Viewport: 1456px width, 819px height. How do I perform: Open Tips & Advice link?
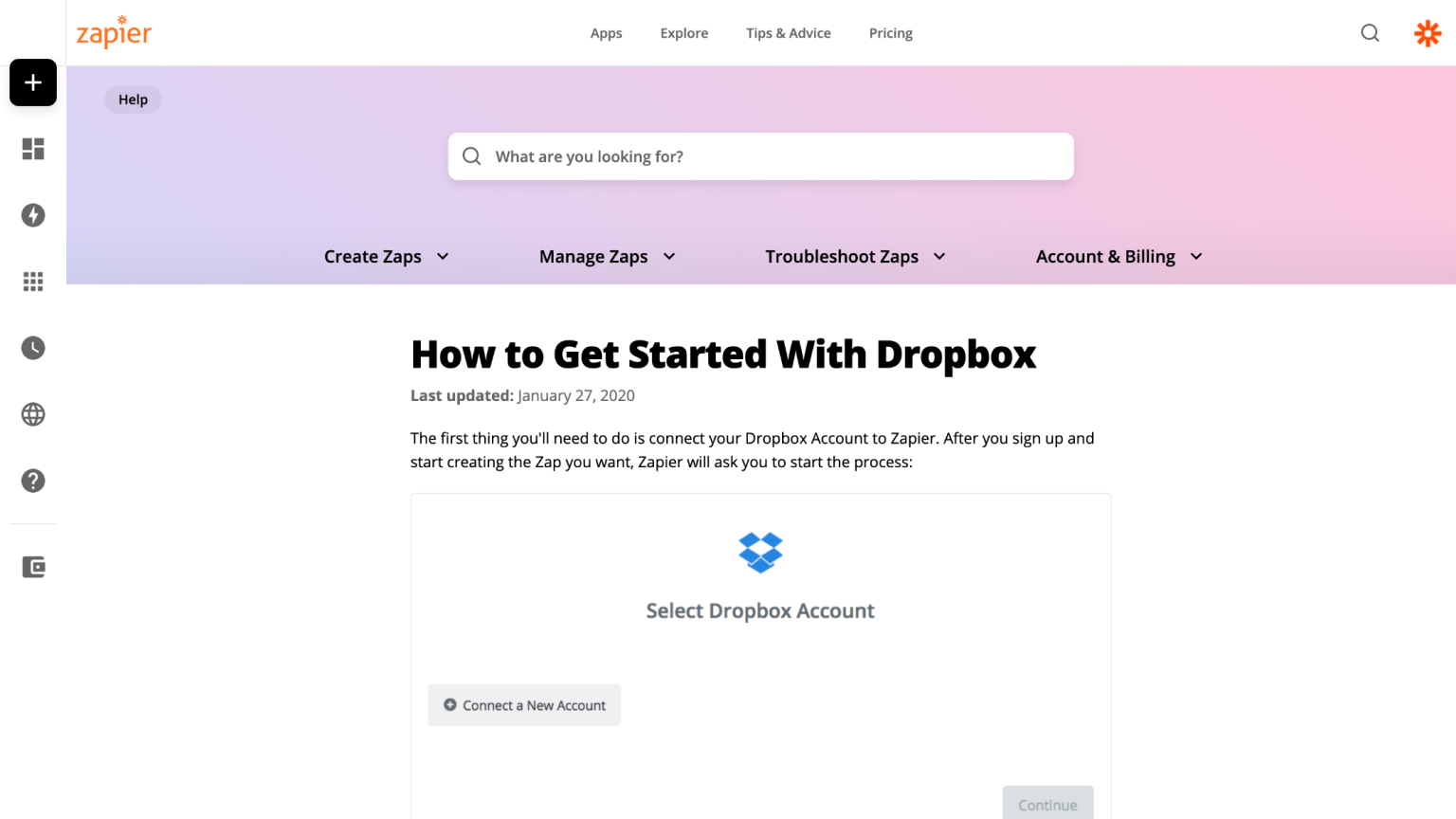pos(788,33)
